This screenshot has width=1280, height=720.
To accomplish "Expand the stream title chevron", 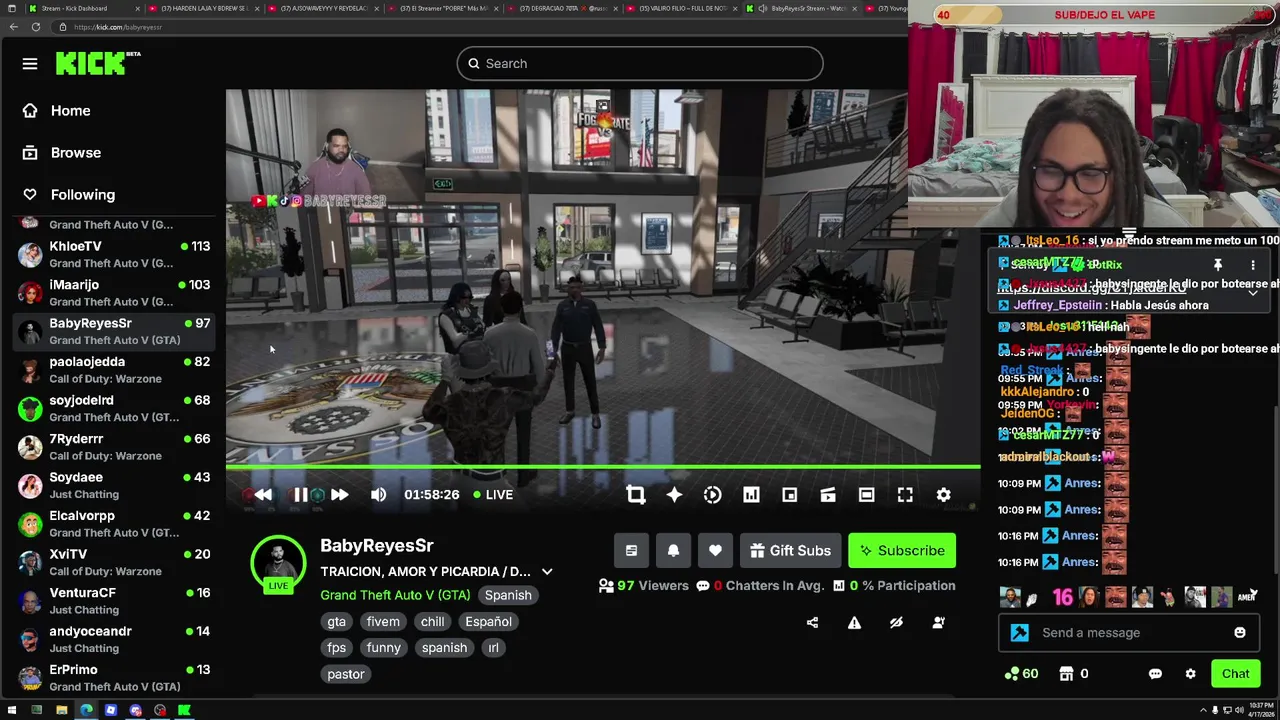I will point(547,572).
